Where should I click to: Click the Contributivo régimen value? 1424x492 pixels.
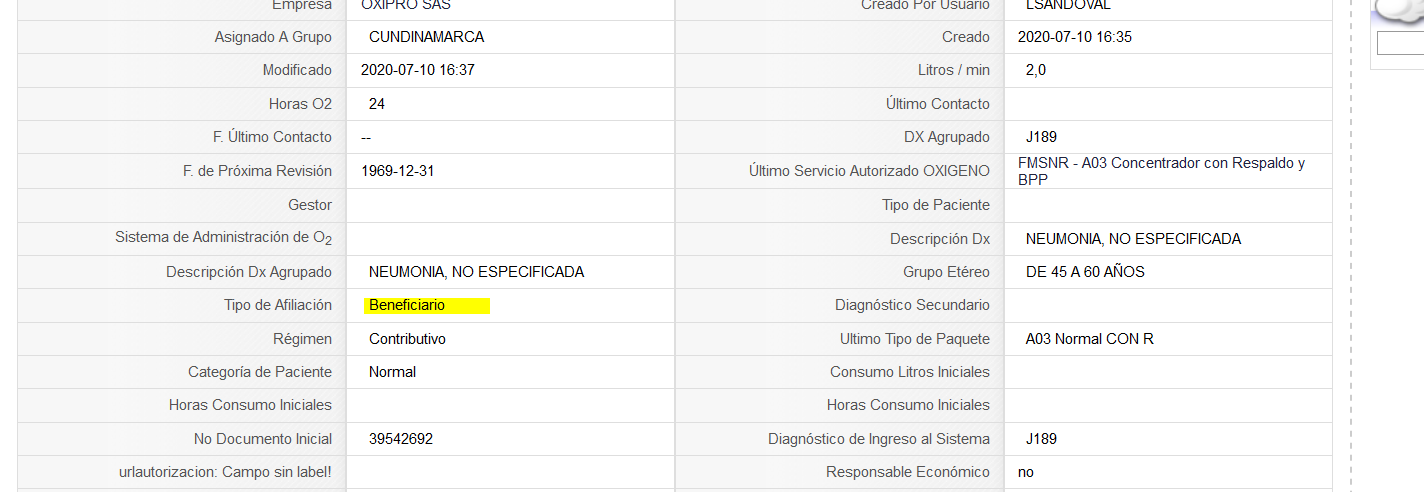(407, 339)
